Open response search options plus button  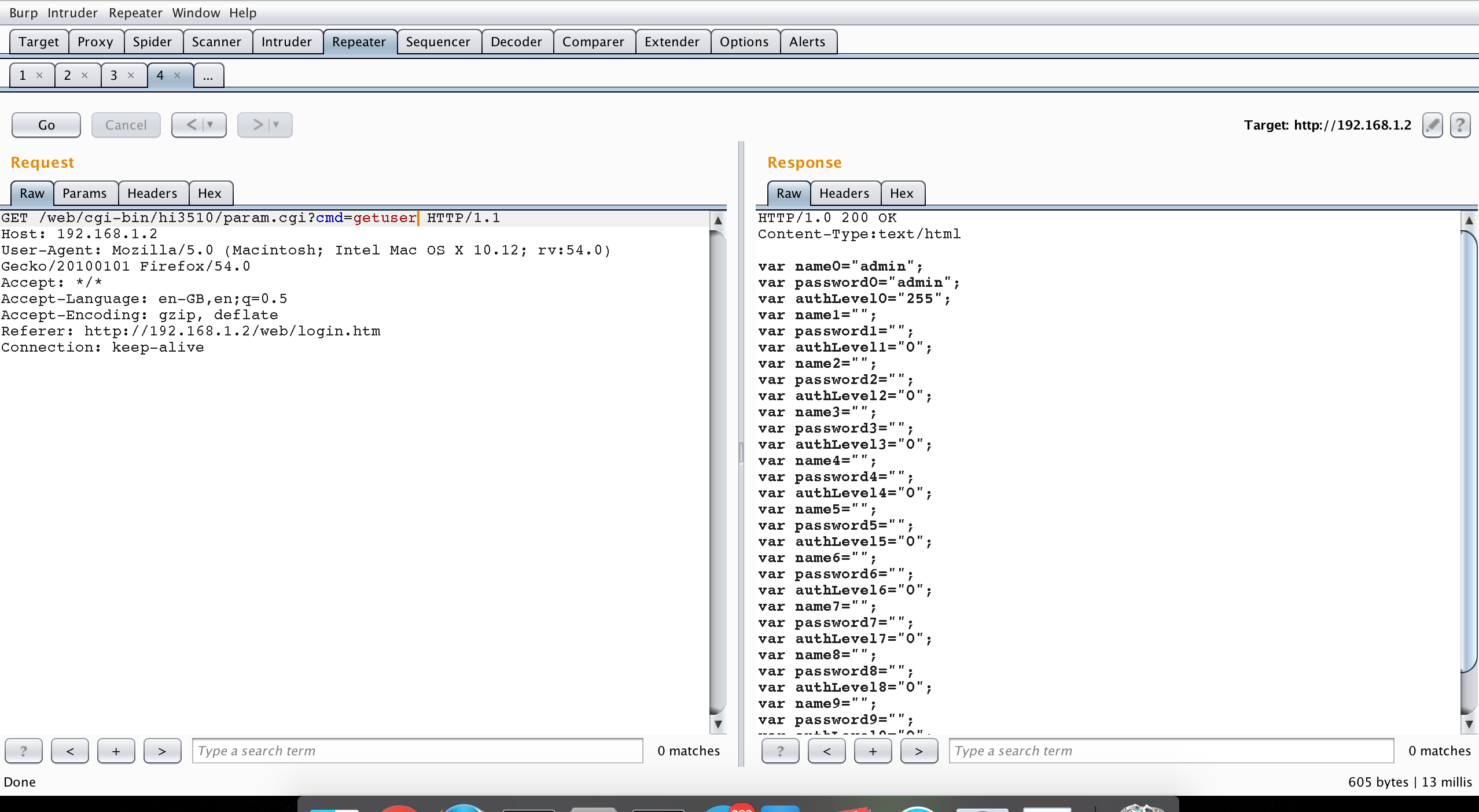tap(873, 751)
